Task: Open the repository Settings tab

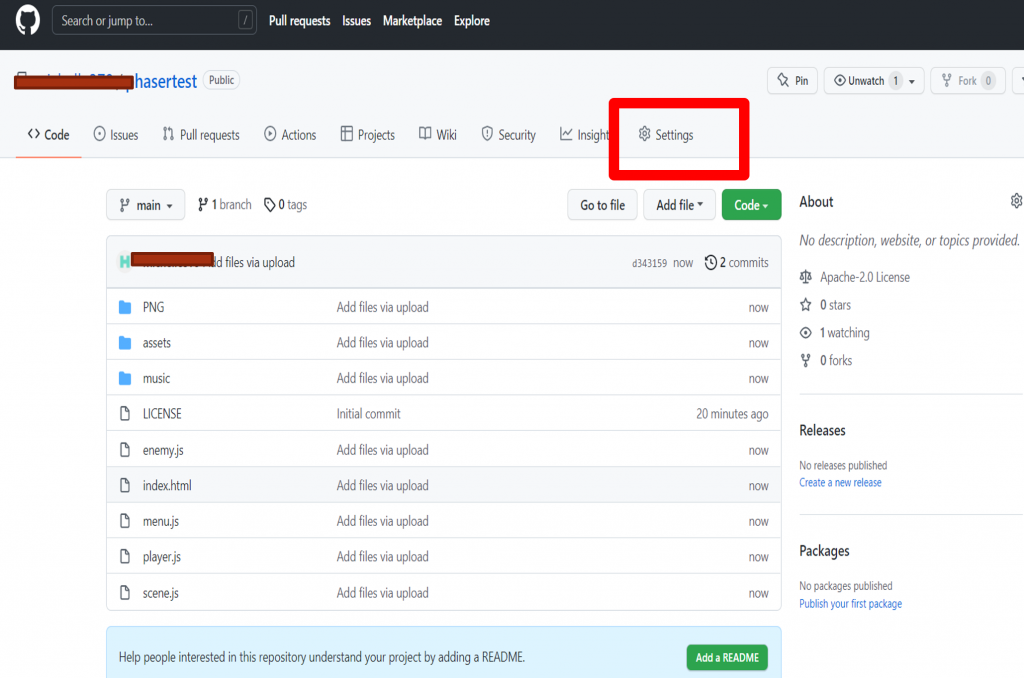Action: 665,135
